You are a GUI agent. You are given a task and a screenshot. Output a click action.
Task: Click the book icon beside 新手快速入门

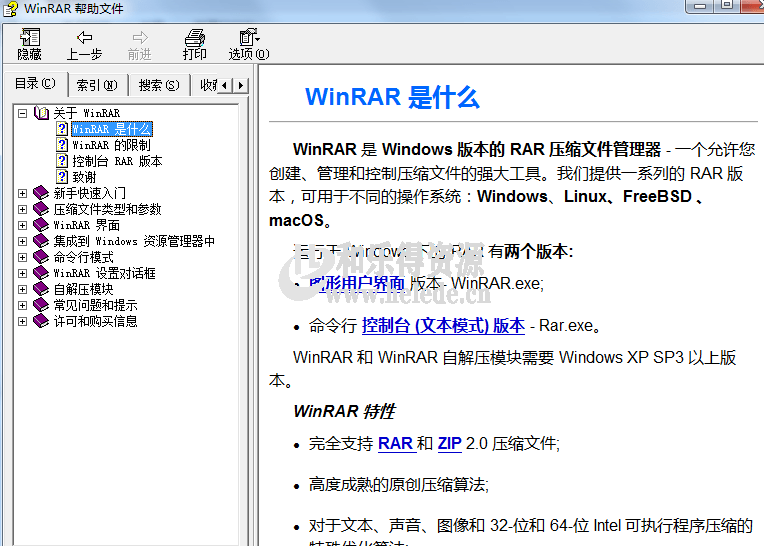[x=41, y=193]
